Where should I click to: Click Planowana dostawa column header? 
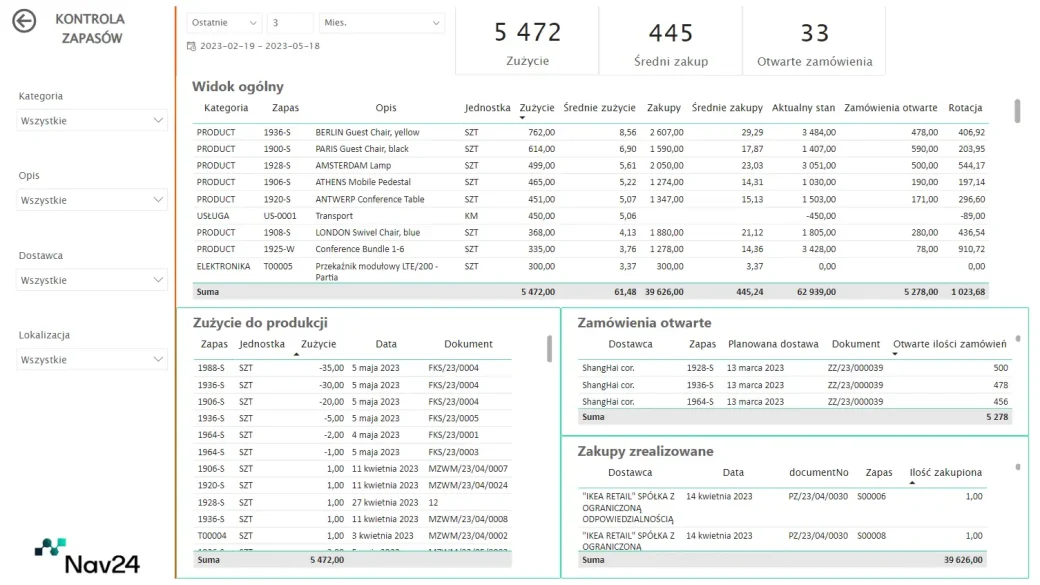point(773,344)
